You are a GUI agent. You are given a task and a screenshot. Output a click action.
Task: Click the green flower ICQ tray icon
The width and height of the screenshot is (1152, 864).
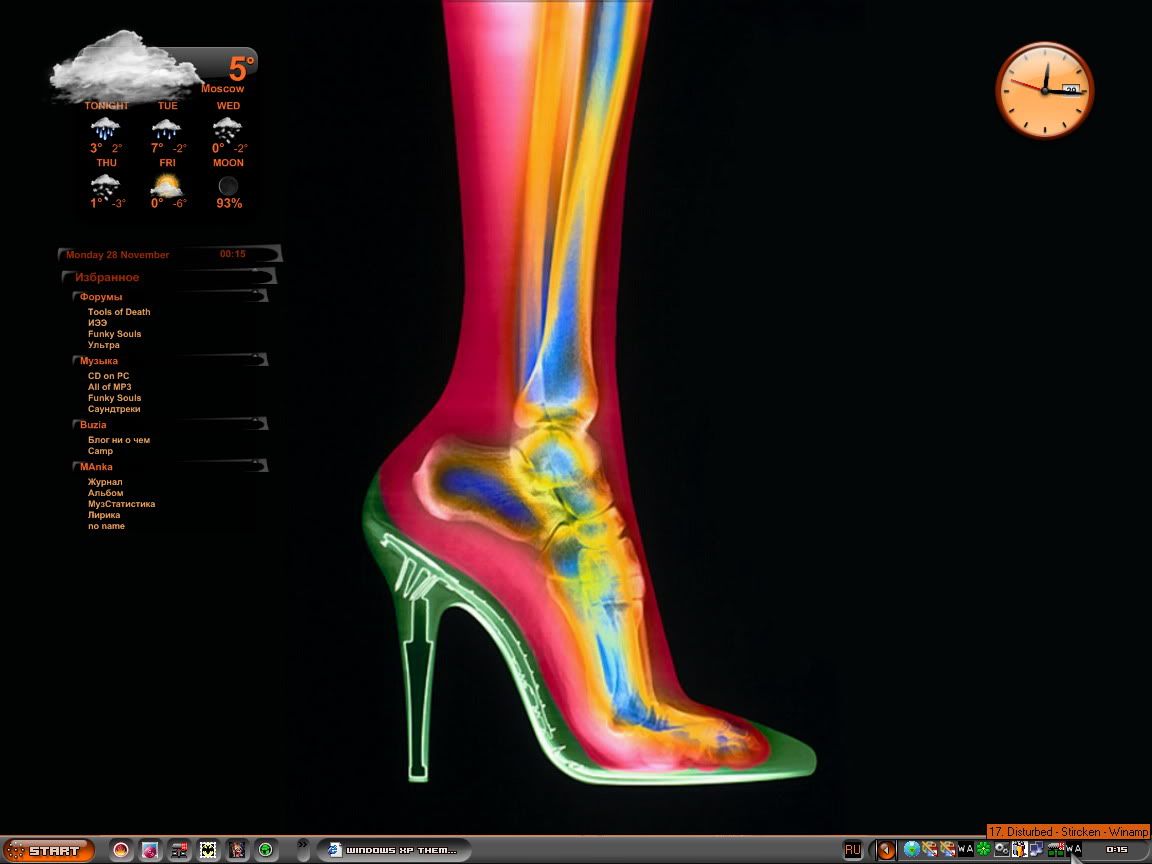point(983,850)
